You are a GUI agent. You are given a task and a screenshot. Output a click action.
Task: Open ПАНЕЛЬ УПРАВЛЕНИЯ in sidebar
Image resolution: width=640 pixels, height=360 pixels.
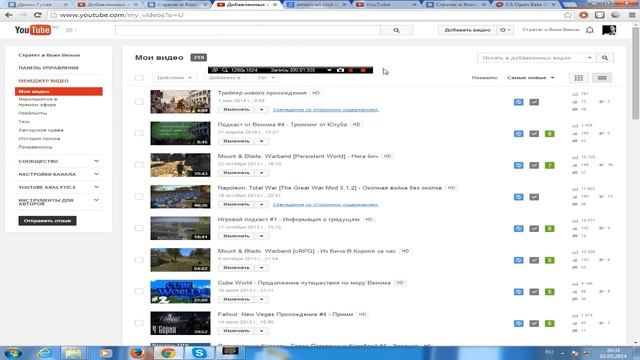[49, 68]
